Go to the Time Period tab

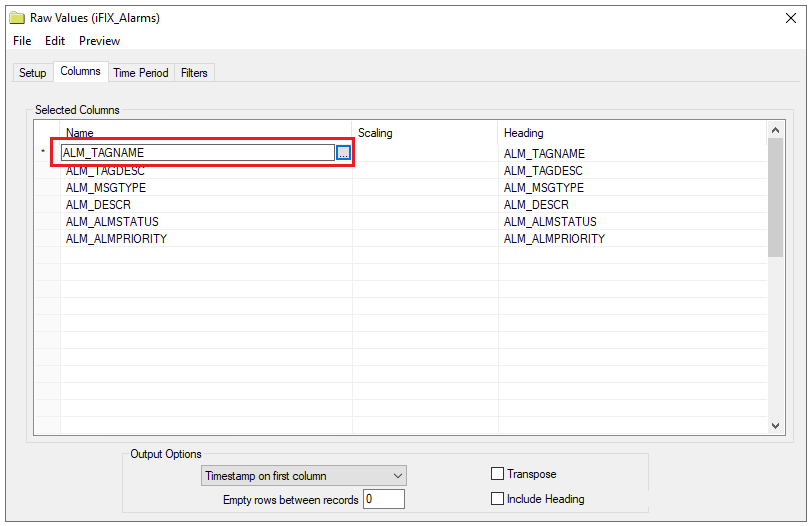pos(141,73)
